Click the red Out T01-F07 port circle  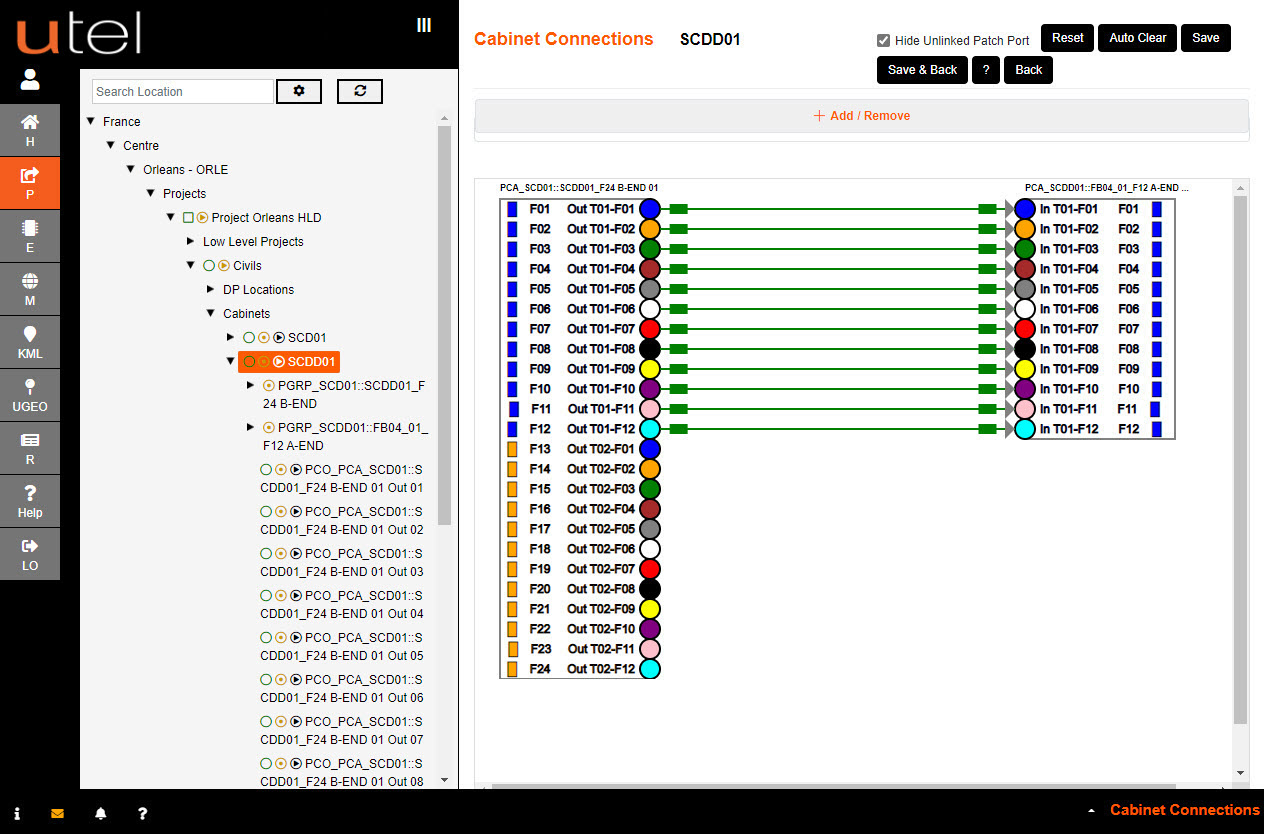point(650,329)
